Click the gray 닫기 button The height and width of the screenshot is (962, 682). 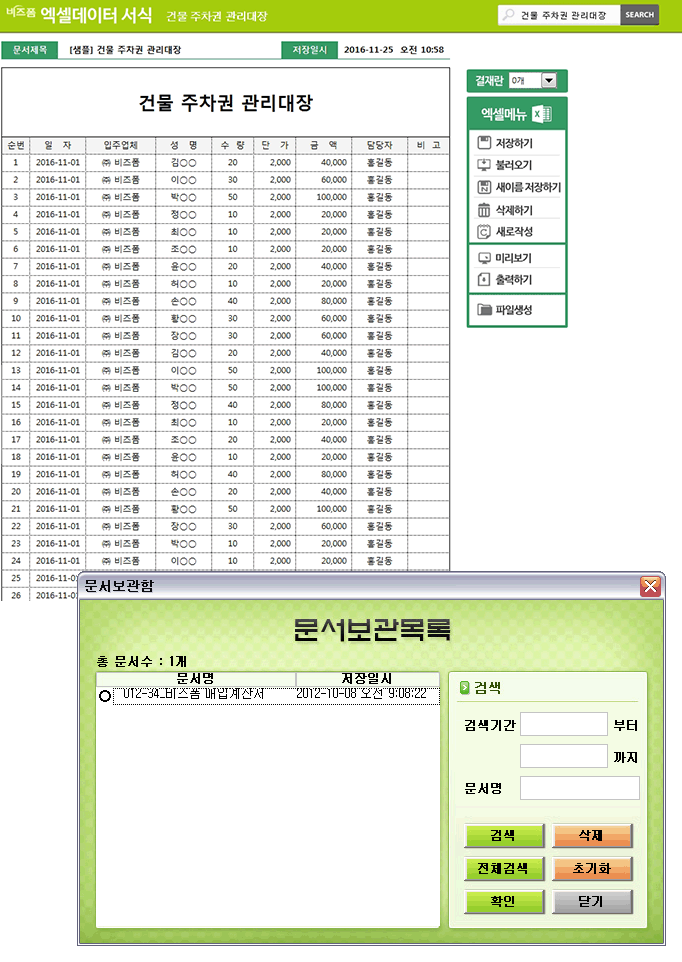tap(592, 902)
